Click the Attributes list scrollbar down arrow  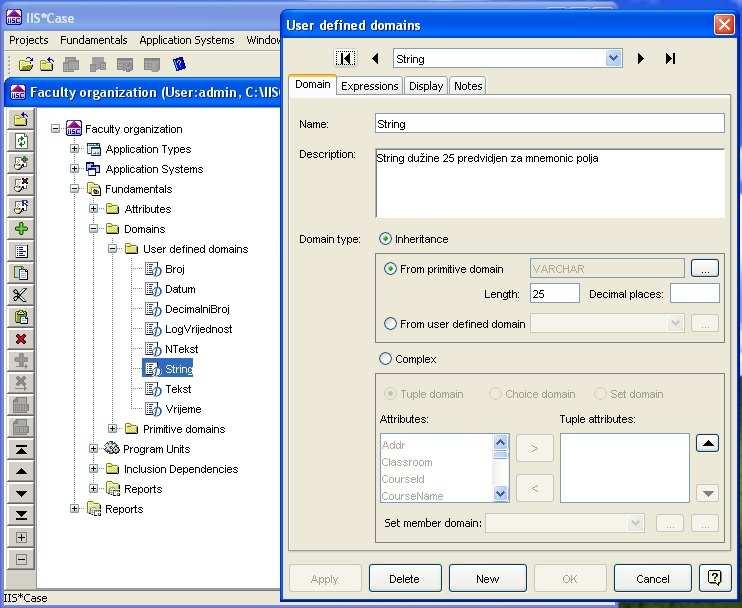tap(501, 494)
